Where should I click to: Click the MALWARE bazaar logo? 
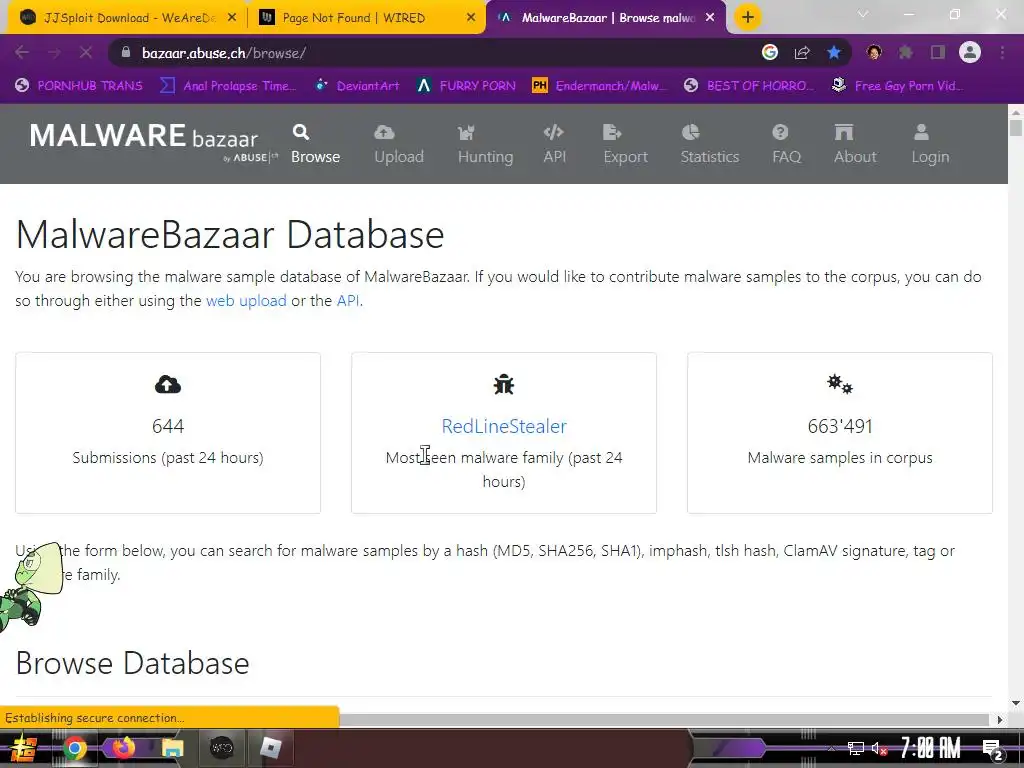pyautogui.click(x=153, y=141)
